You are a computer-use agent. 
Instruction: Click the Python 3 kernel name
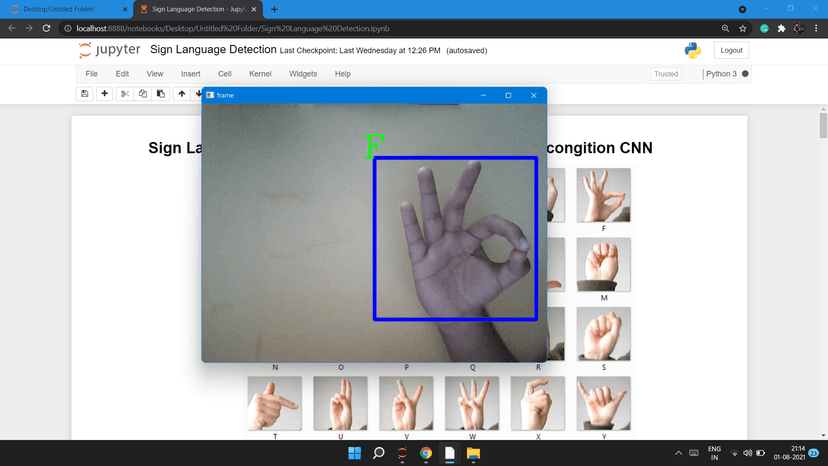coord(721,74)
